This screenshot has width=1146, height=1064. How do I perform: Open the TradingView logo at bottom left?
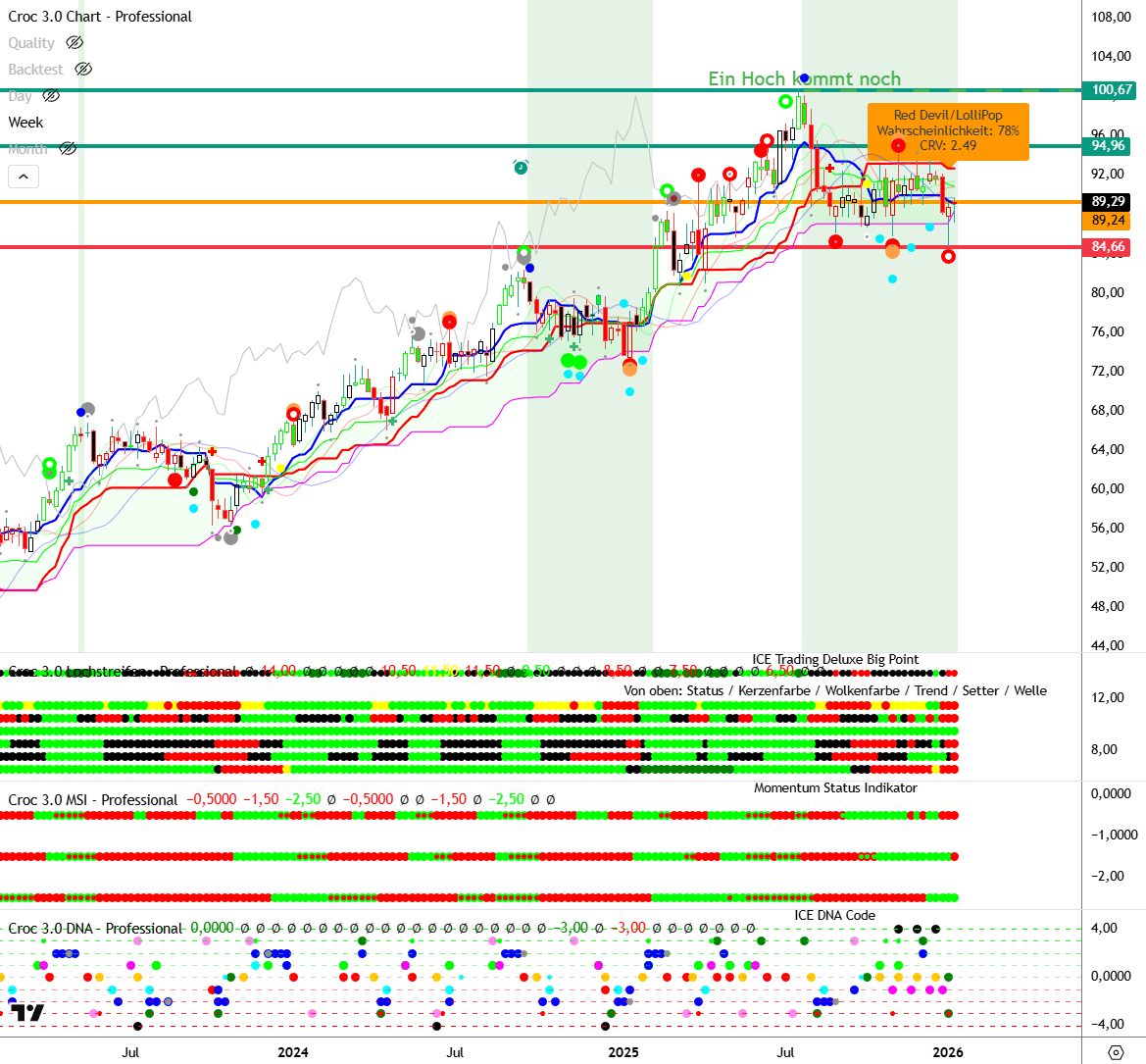point(27,1012)
